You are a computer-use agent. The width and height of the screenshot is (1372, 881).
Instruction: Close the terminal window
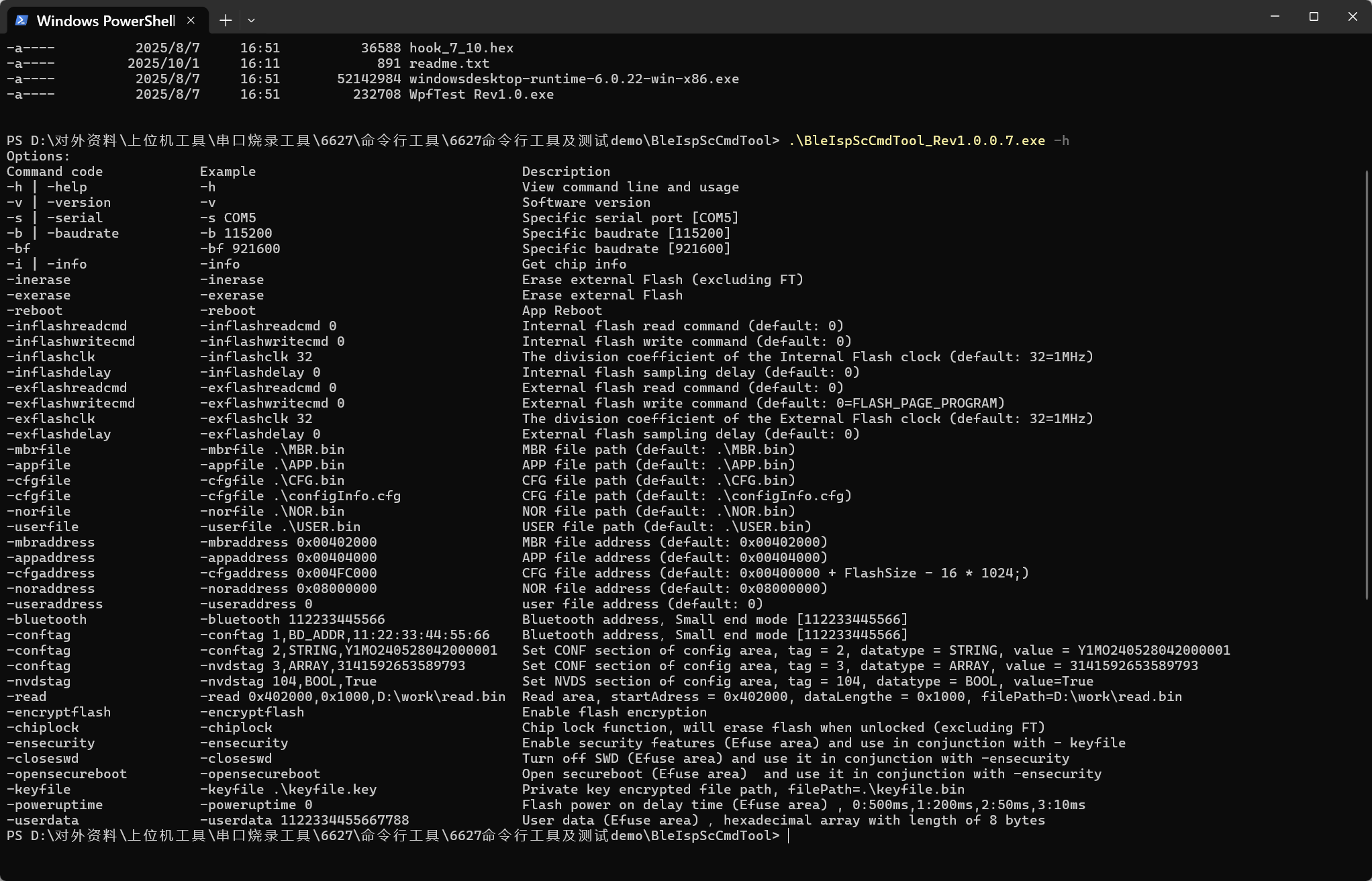tap(1353, 17)
